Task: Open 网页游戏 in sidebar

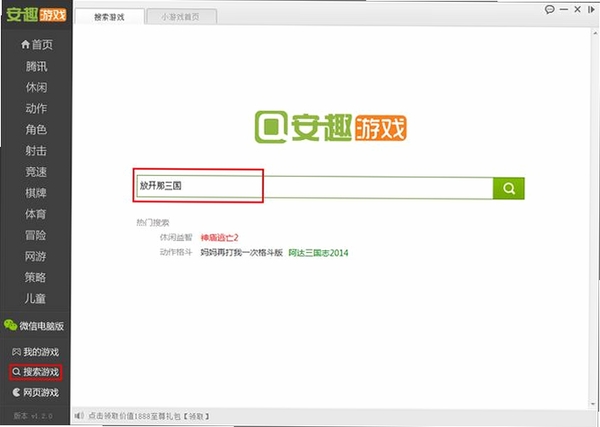Action: 36,393
